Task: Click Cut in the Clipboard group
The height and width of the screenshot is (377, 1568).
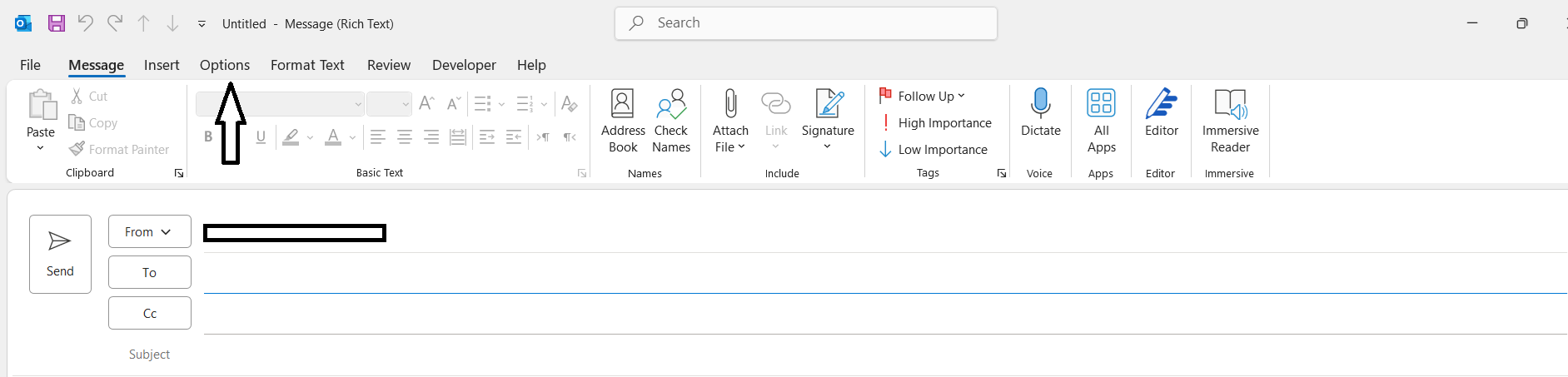Action: [x=89, y=97]
